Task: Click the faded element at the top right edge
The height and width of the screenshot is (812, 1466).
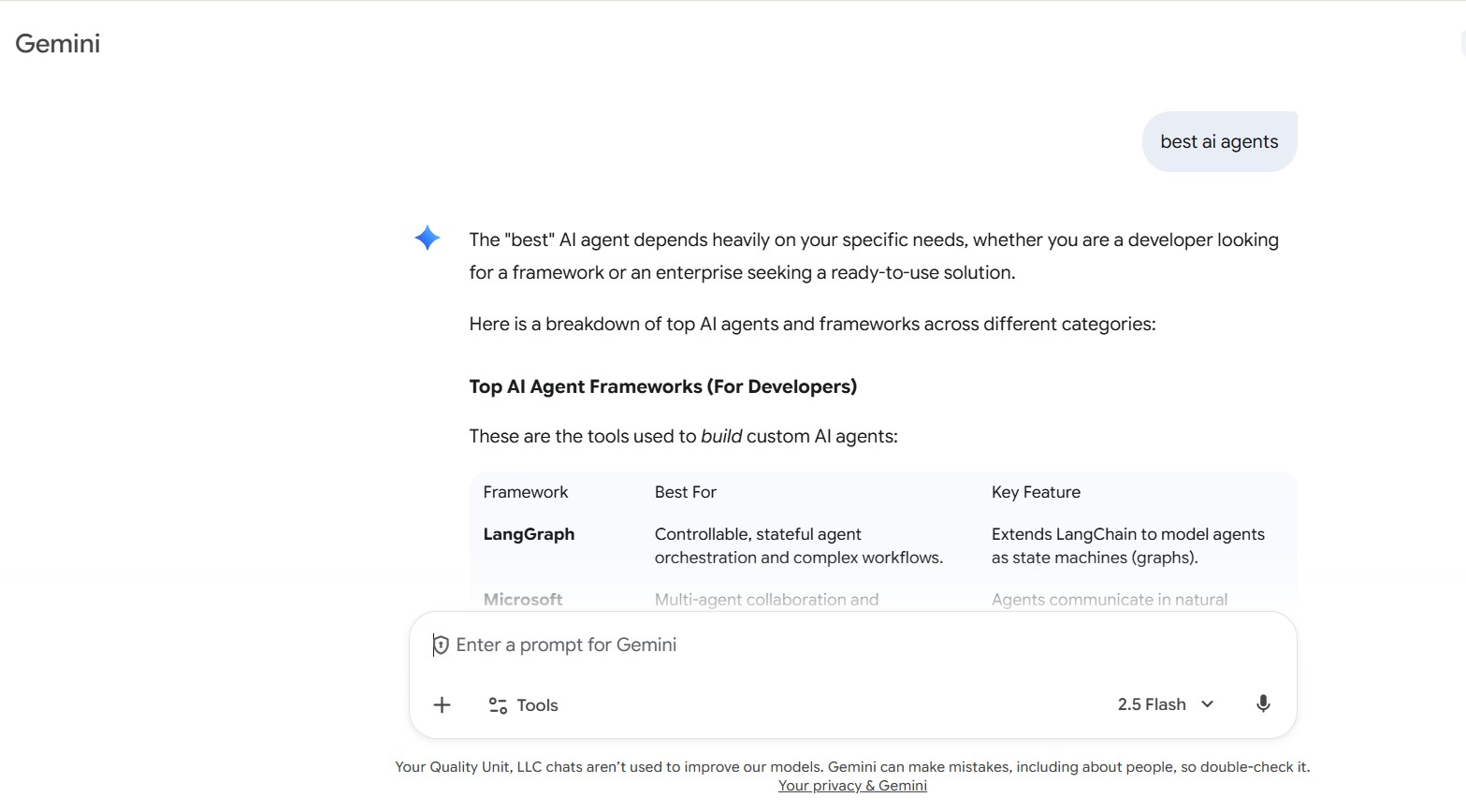Action: tap(1461, 42)
